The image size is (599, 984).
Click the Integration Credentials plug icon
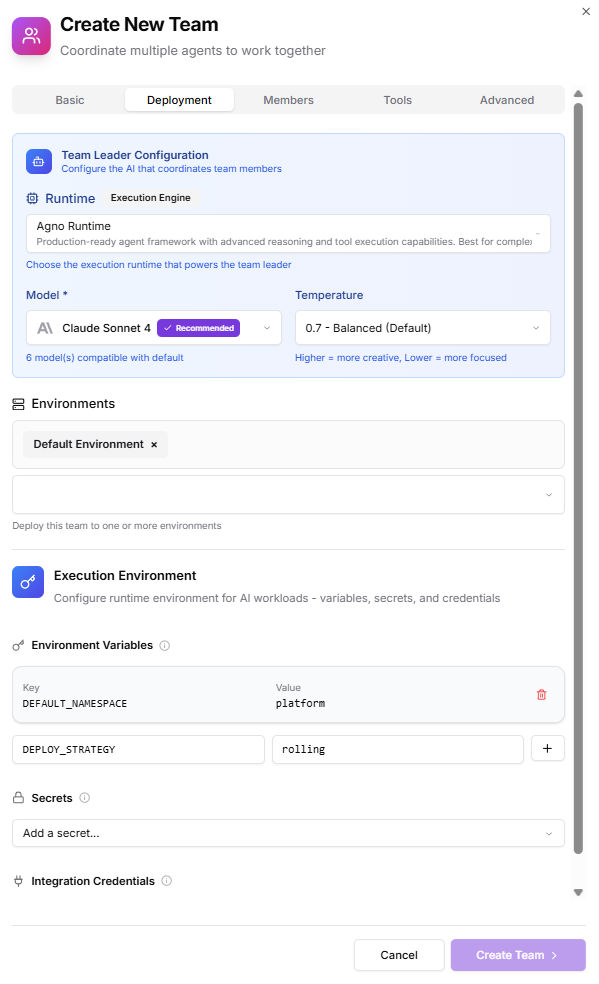click(x=20, y=881)
